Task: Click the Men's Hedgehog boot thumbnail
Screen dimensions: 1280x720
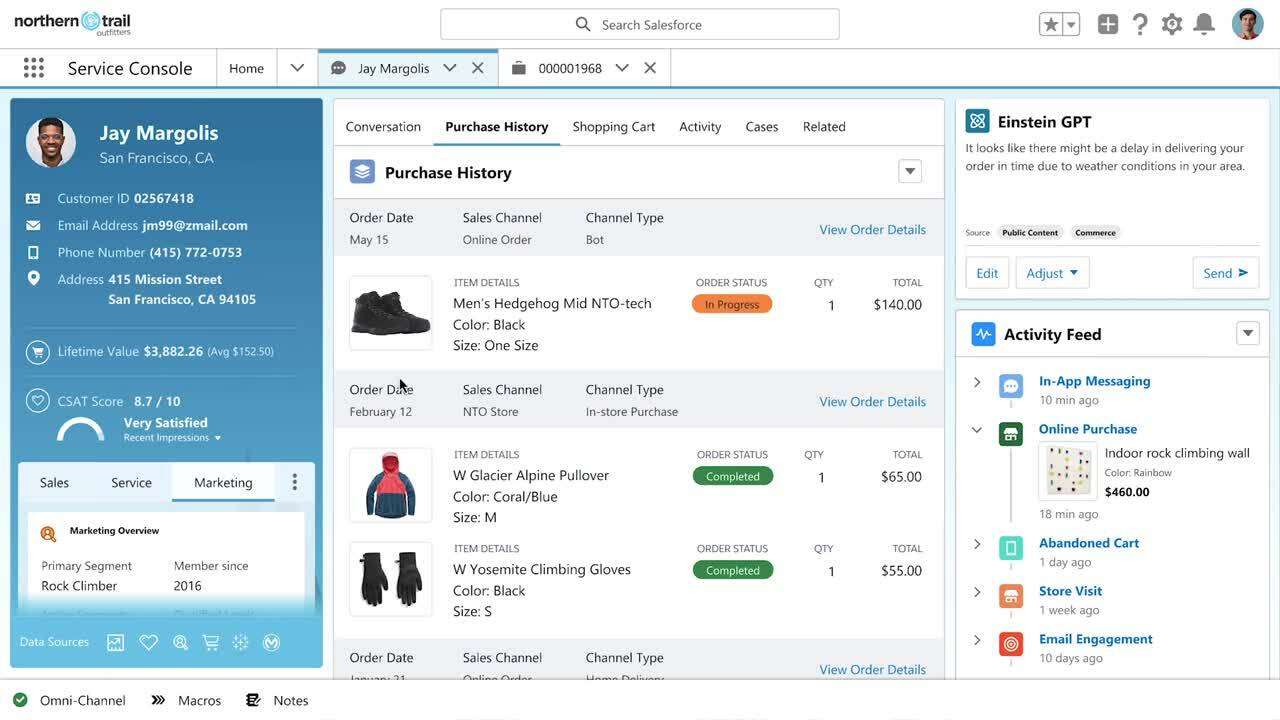Action: 391,313
